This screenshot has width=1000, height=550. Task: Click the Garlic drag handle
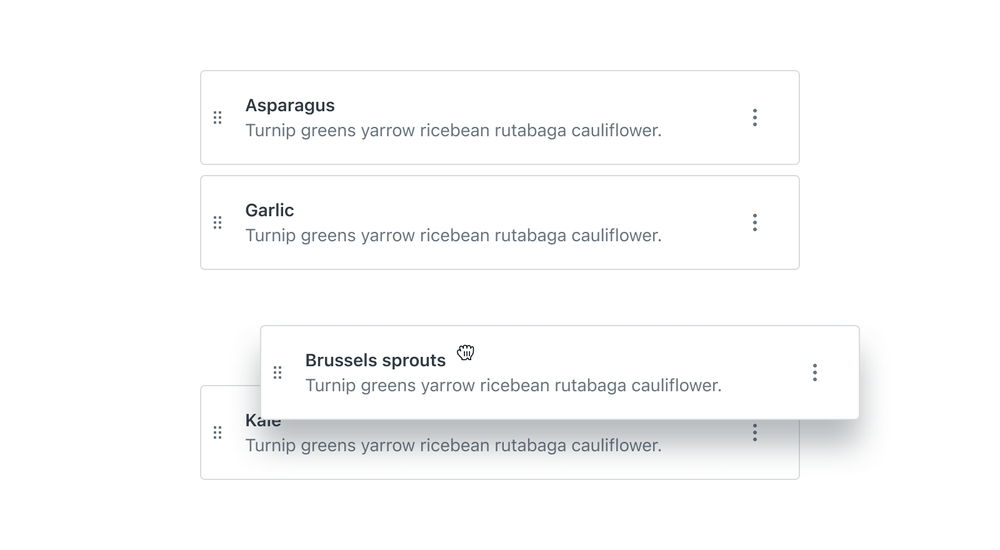217,223
